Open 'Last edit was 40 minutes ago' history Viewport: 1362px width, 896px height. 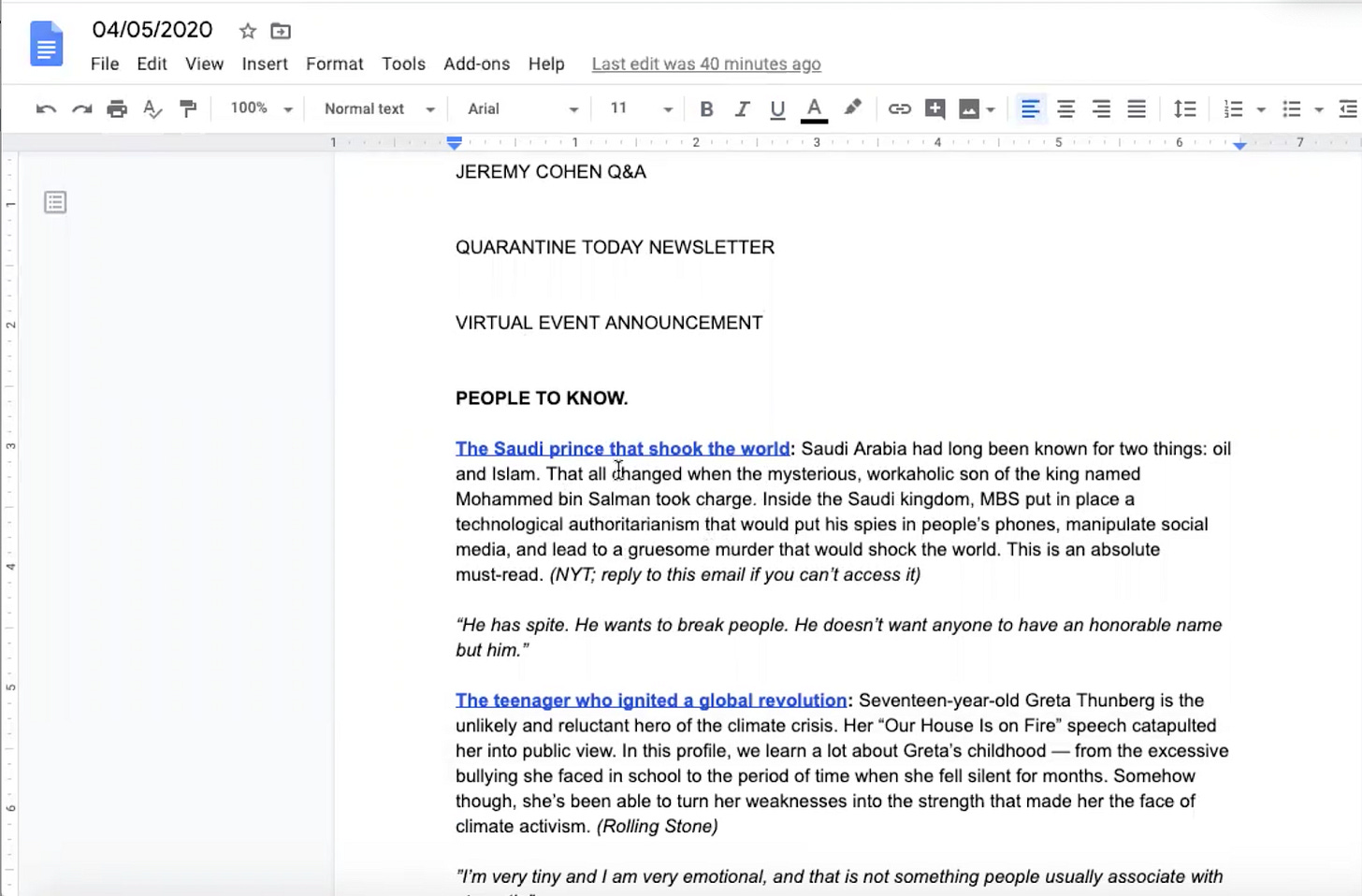click(x=706, y=64)
